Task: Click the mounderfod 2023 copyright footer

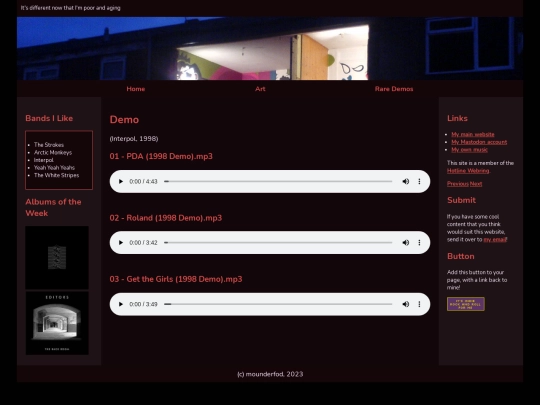Action: (270, 374)
